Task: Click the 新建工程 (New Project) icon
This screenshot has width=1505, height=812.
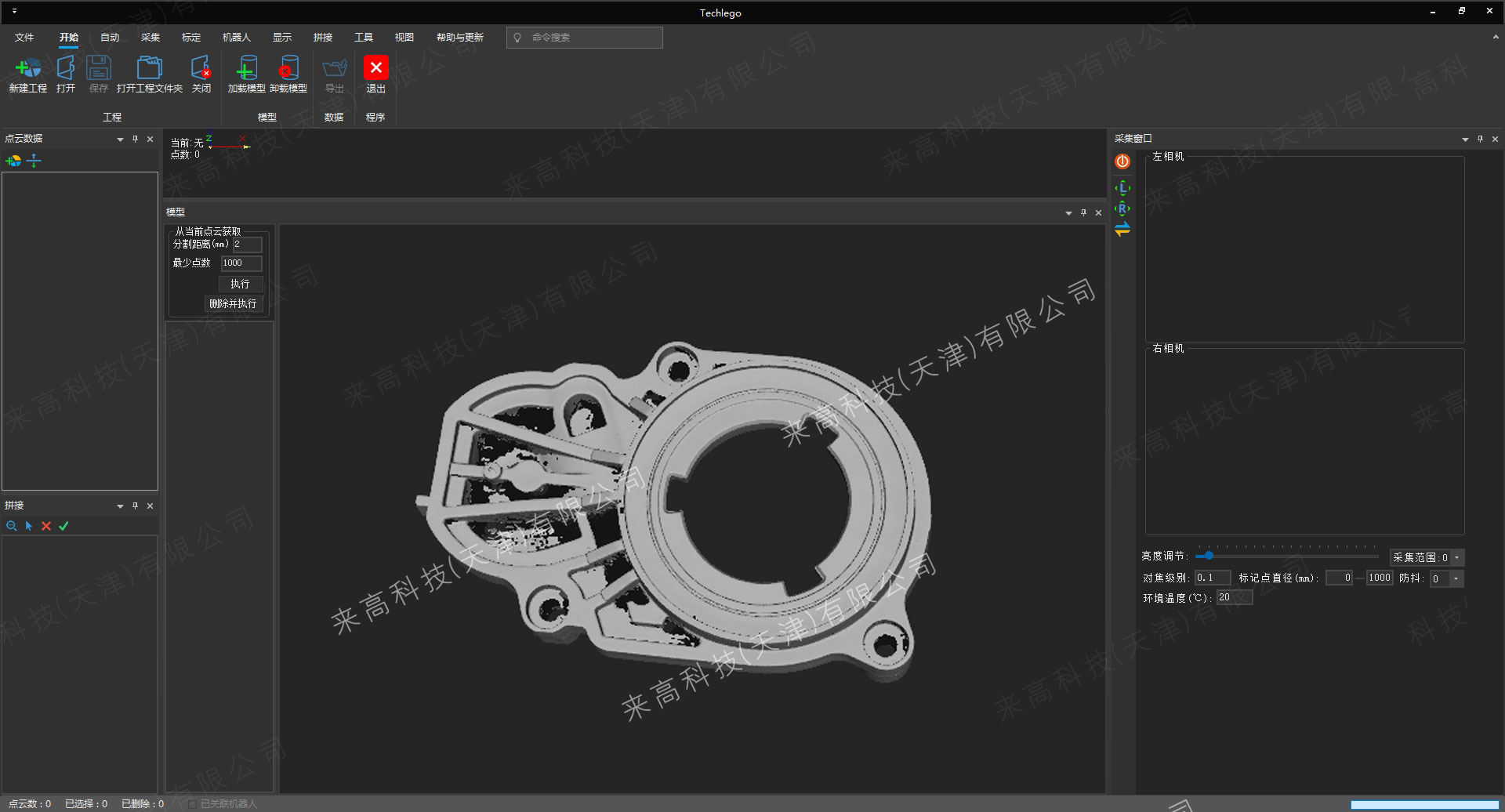Action: tap(27, 69)
